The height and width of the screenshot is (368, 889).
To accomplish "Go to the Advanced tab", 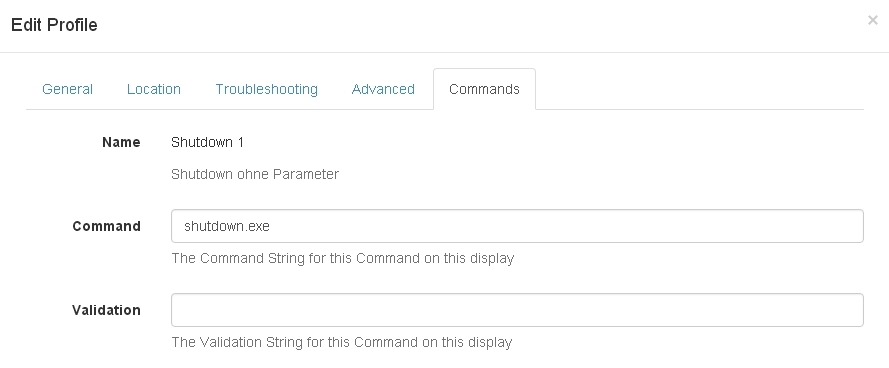I will click(x=383, y=89).
